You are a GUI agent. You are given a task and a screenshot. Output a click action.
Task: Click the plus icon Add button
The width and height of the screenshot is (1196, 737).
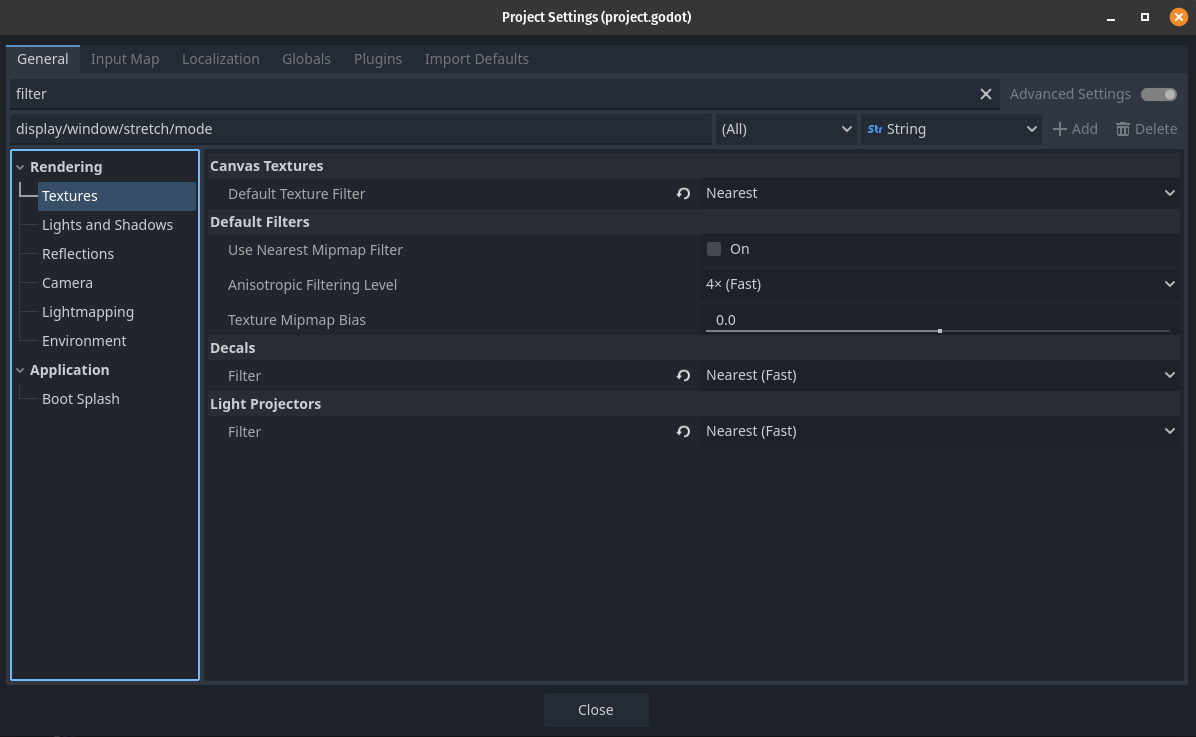pos(1075,129)
